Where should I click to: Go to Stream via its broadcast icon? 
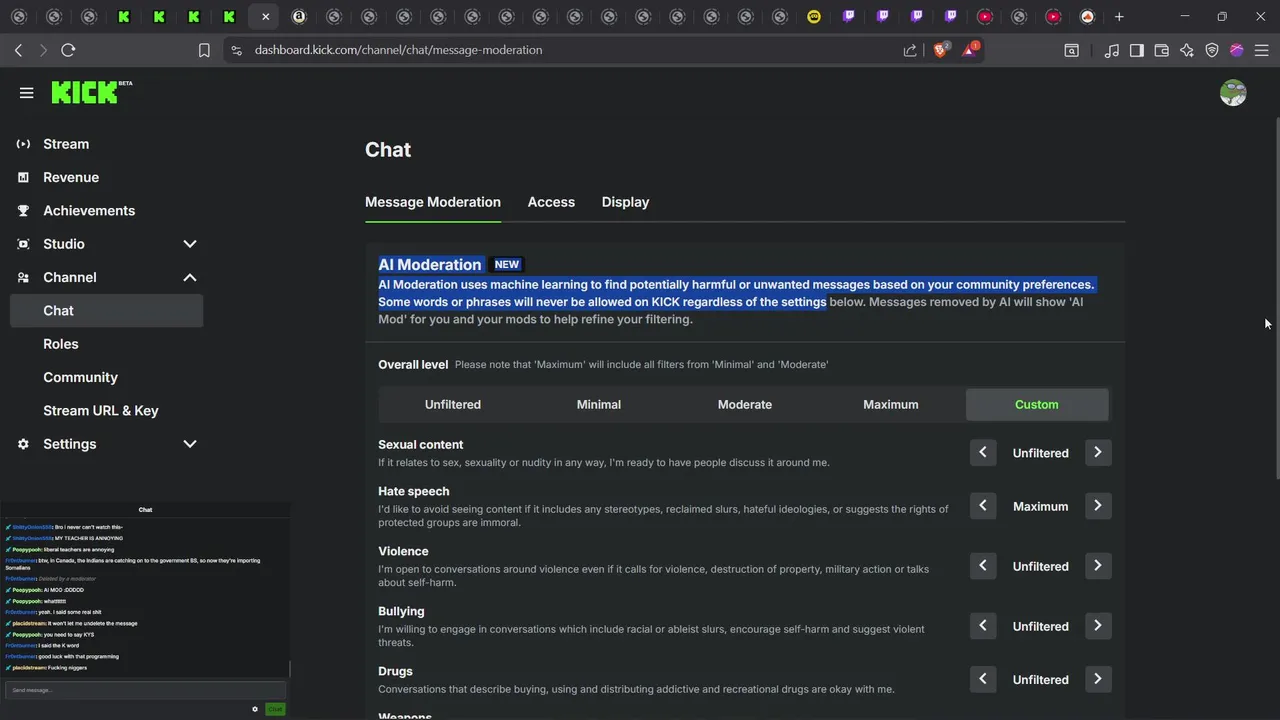pos(23,144)
